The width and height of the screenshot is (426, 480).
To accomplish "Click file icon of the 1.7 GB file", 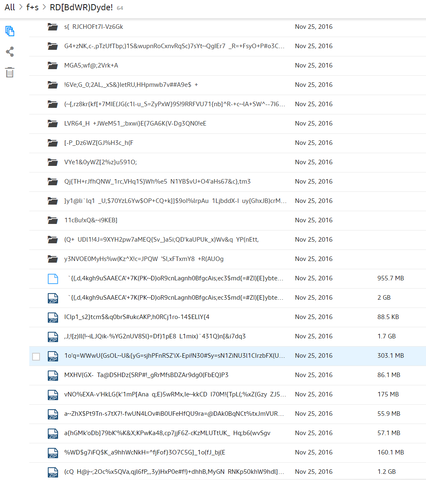I will 53,336.
